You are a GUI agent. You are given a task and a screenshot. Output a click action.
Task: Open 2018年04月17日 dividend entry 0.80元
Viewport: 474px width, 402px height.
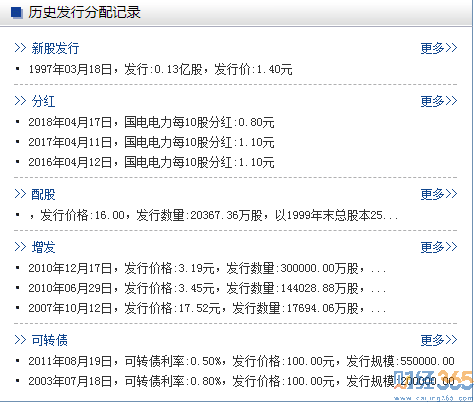coord(151,122)
